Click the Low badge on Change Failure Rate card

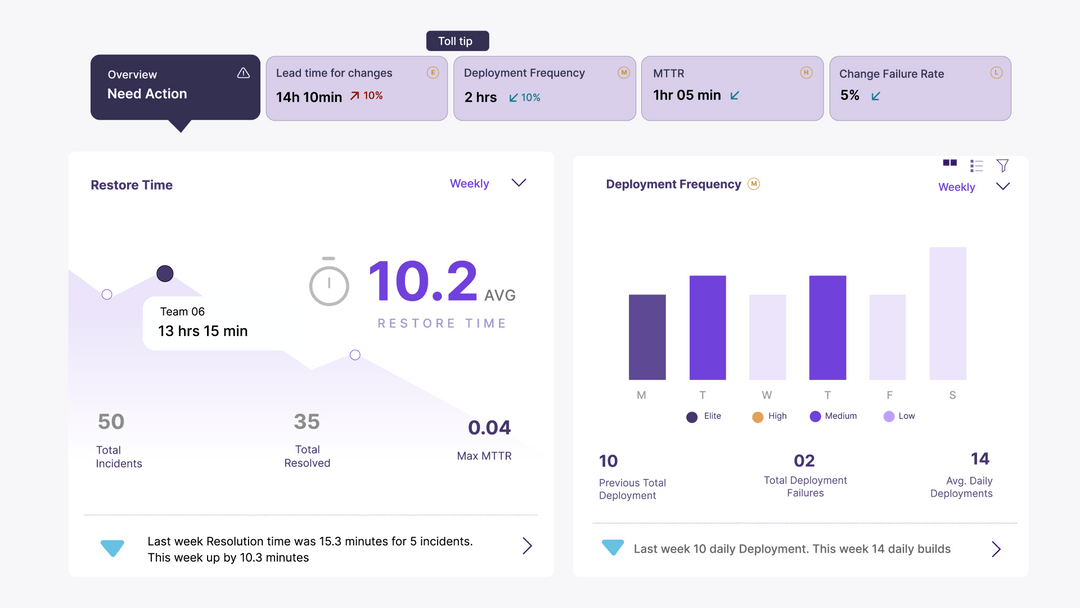click(x=996, y=72)
